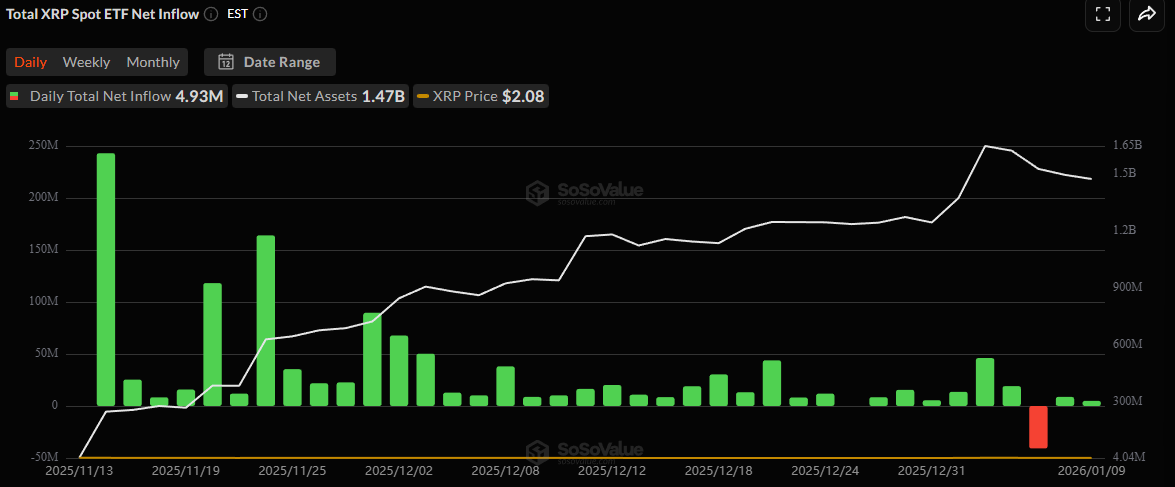
Task: Click the Total XRP Spot ETF Net Inflow title
Action: (102, 15)
